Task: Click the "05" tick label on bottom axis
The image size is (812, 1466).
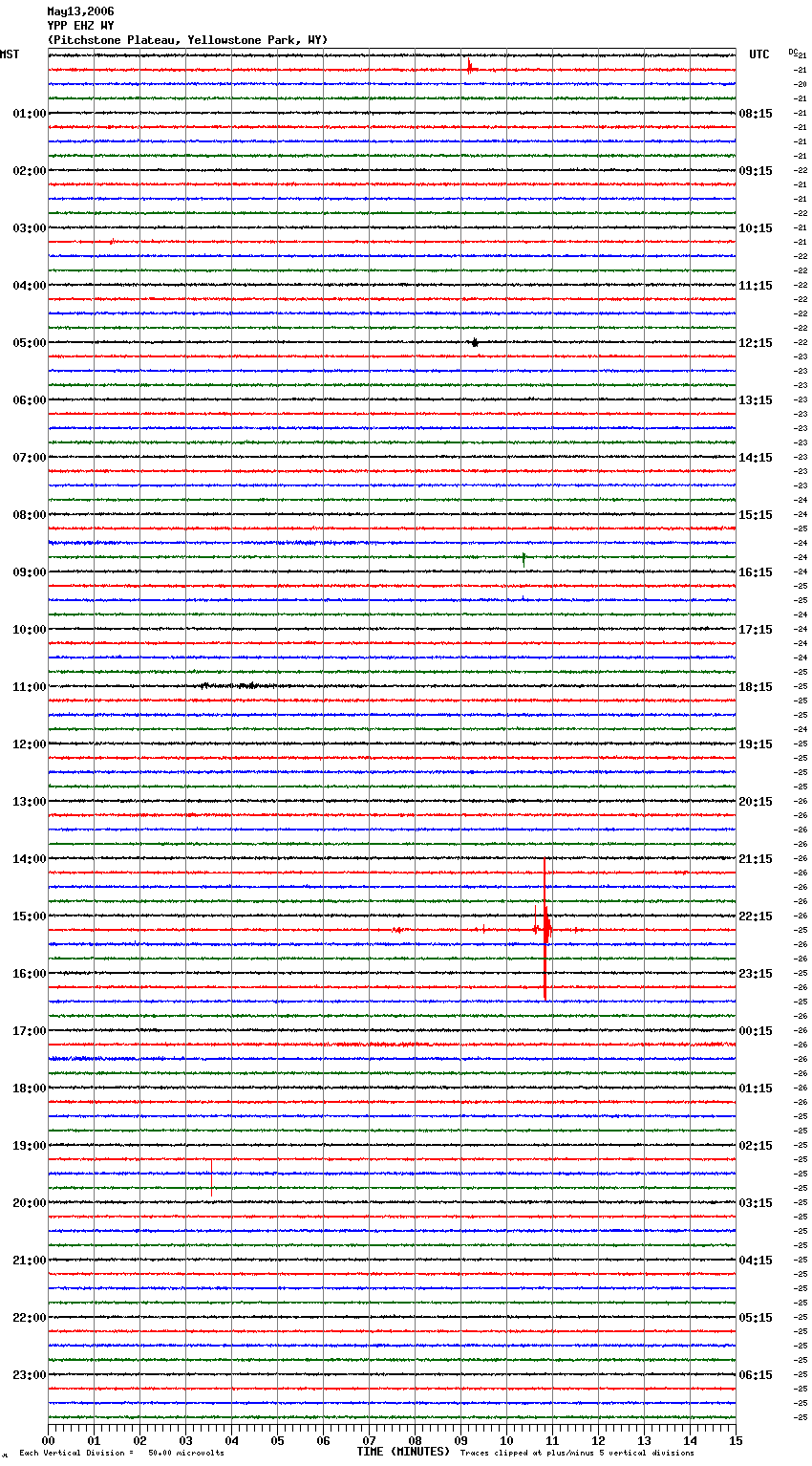Action: pyautogui.click(x=277, y=1440)
